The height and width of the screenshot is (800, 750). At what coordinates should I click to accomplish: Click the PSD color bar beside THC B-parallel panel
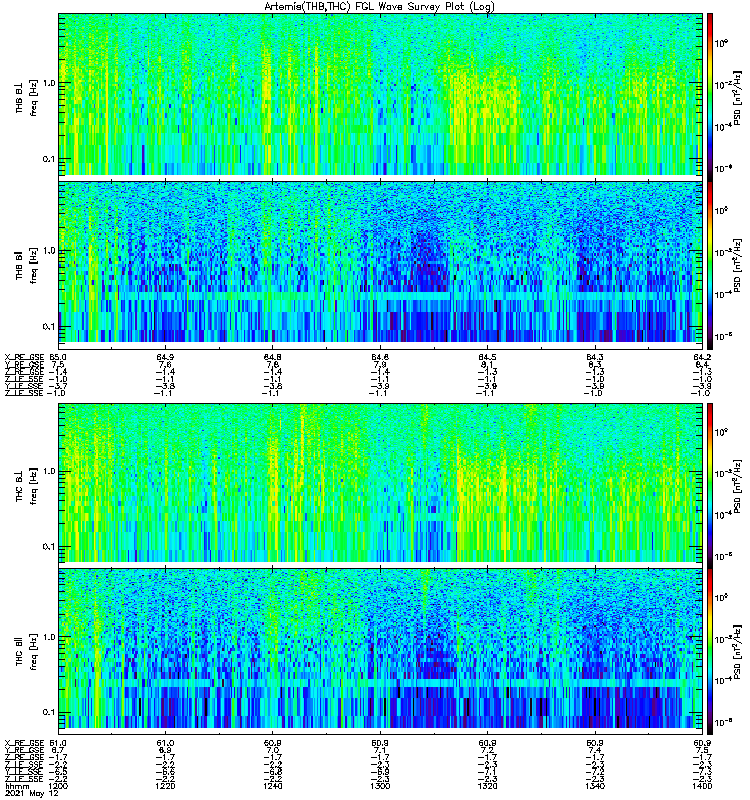tap(710, 651)
